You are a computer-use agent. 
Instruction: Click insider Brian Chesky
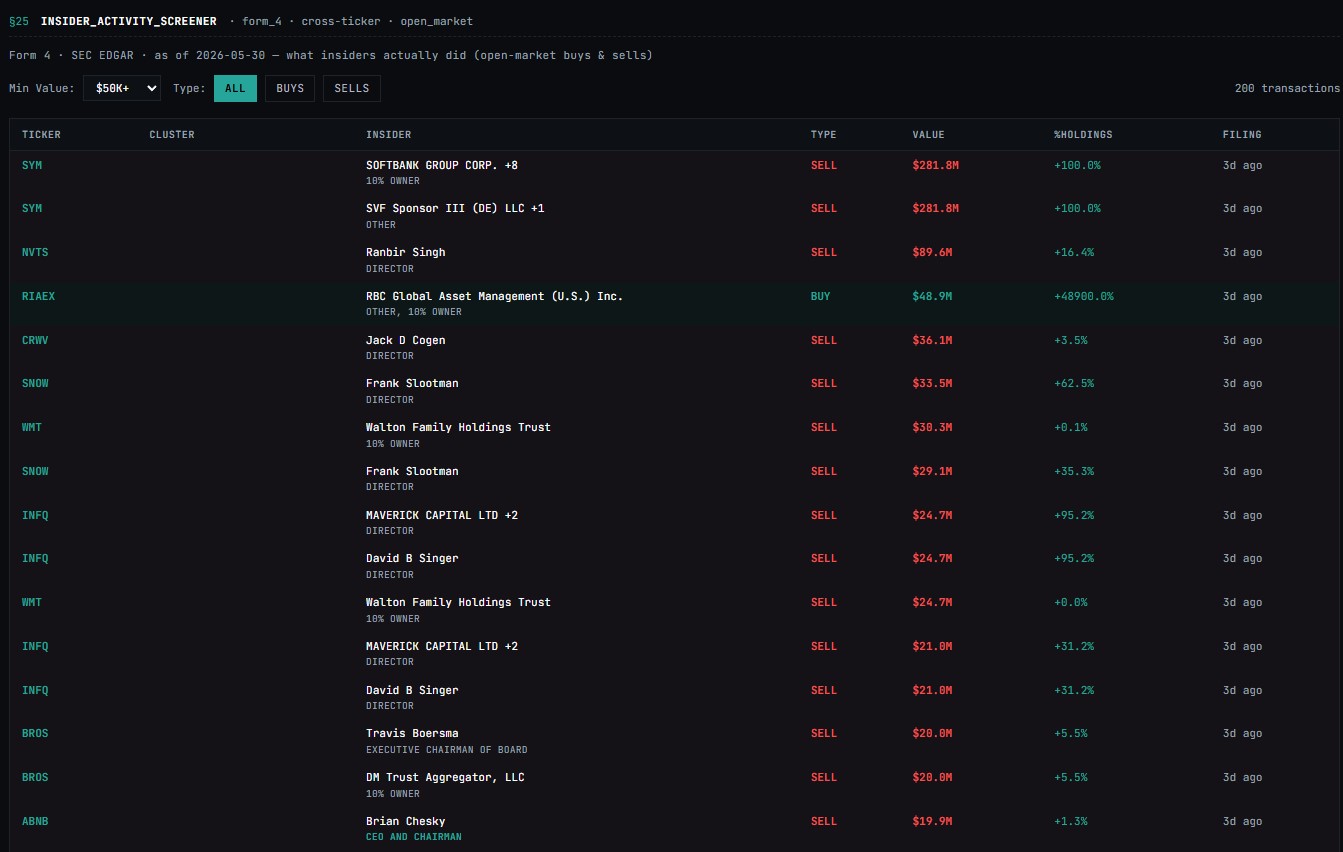[406, 821]
